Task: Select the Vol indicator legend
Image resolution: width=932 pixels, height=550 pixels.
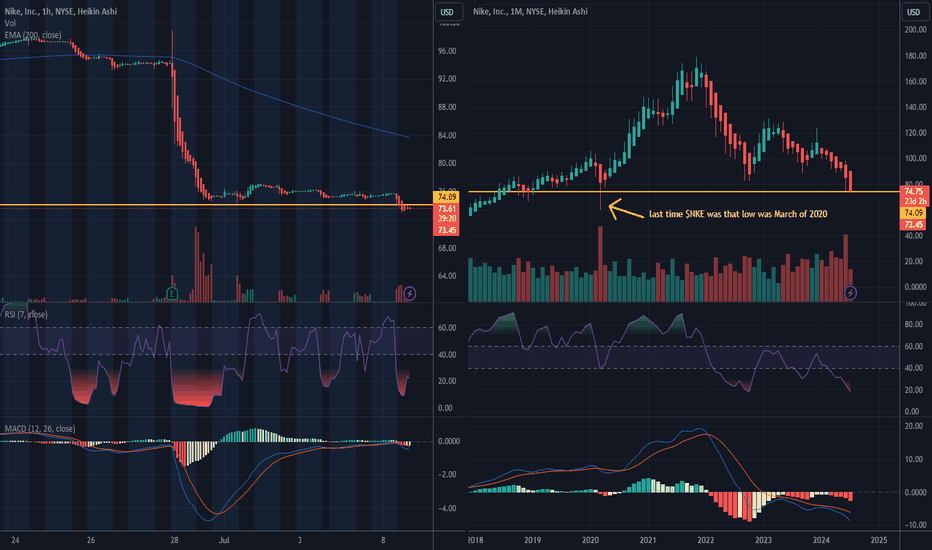Action: [x=10, y=23]
